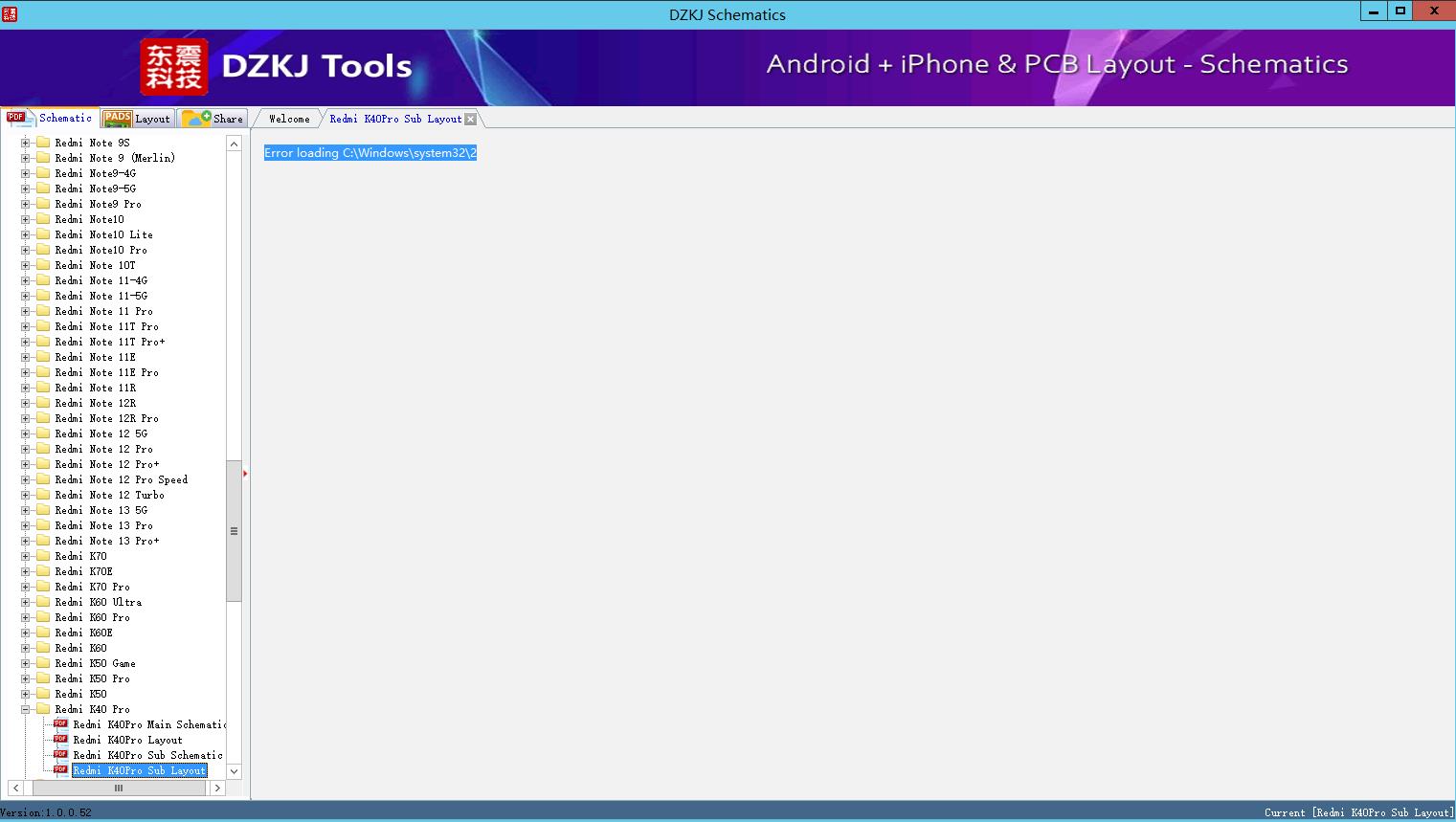This screenshot has height=822, width=1456.
Task: Expand the Redmi Note9-4G folder
Action: [x=26, y=173]
